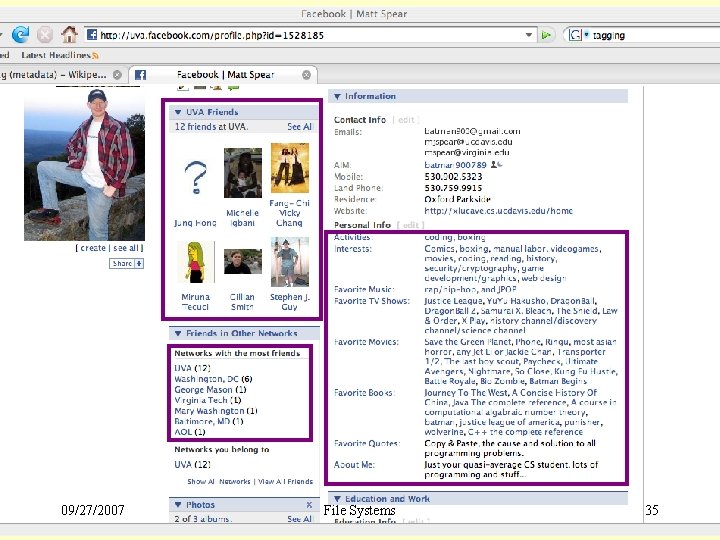Click Show All Networks link
Viewport: 720px width, 540px height.
(x=219, y=481)
